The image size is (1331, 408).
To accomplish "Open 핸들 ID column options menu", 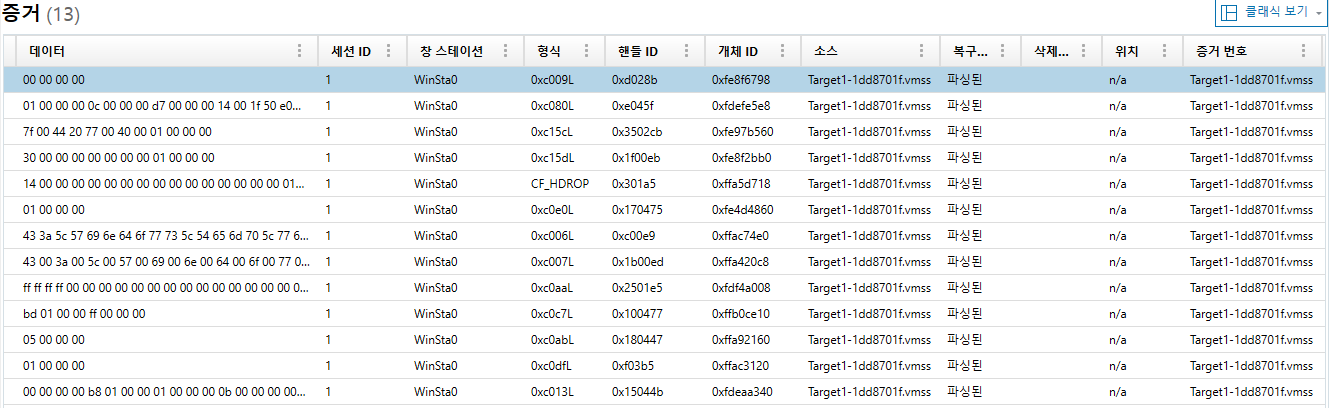I will pyautogui.click(x=686, y=51).
